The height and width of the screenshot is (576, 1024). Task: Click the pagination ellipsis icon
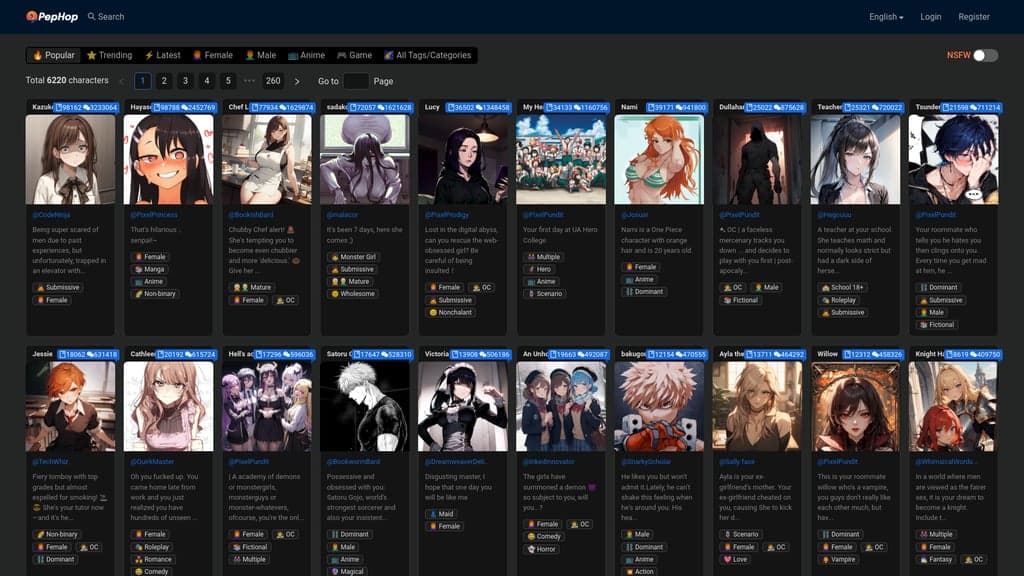(x=249, y=81)
